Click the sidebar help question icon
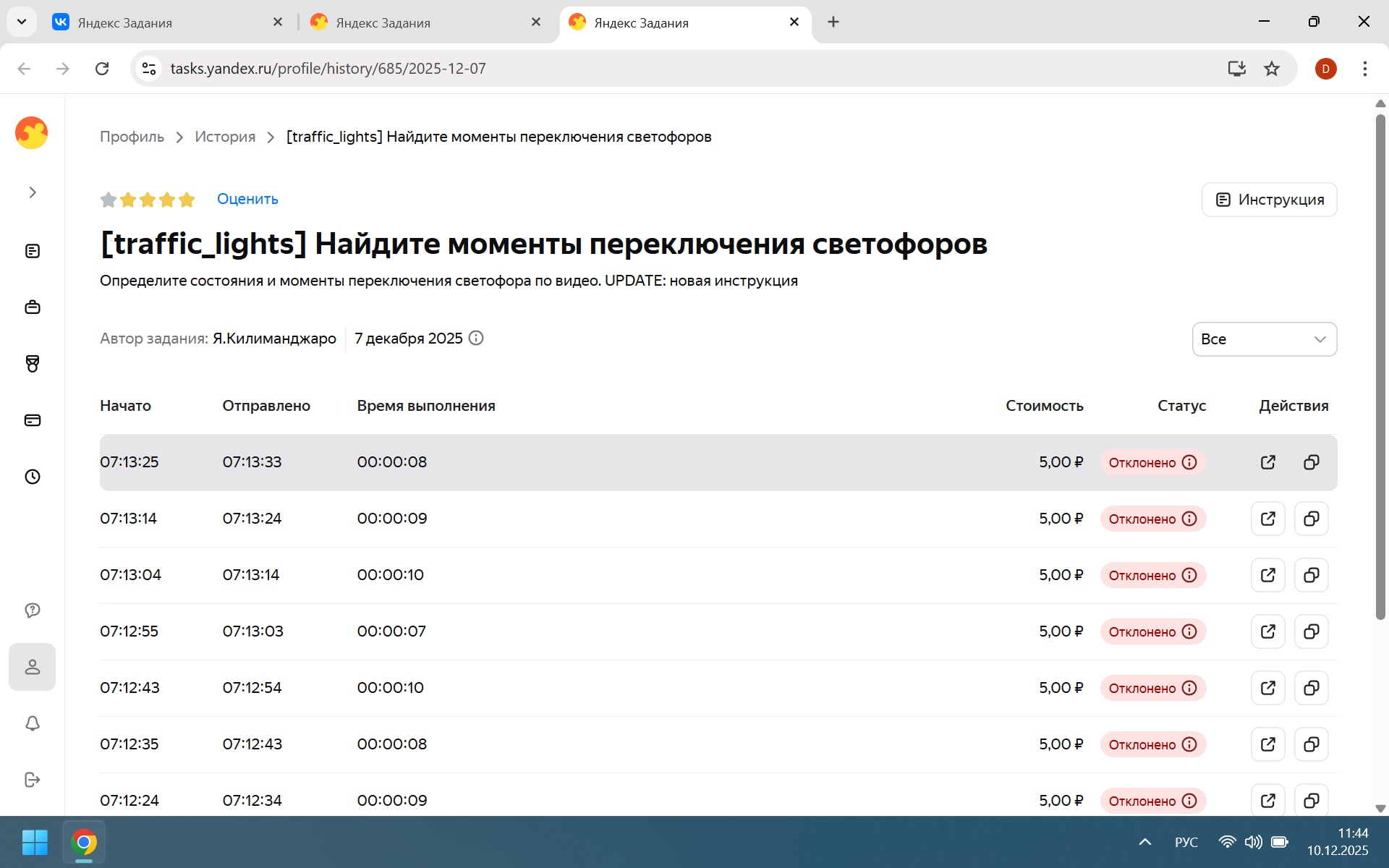Viewport: 1389px width, 868px height. tap(33, 610)
